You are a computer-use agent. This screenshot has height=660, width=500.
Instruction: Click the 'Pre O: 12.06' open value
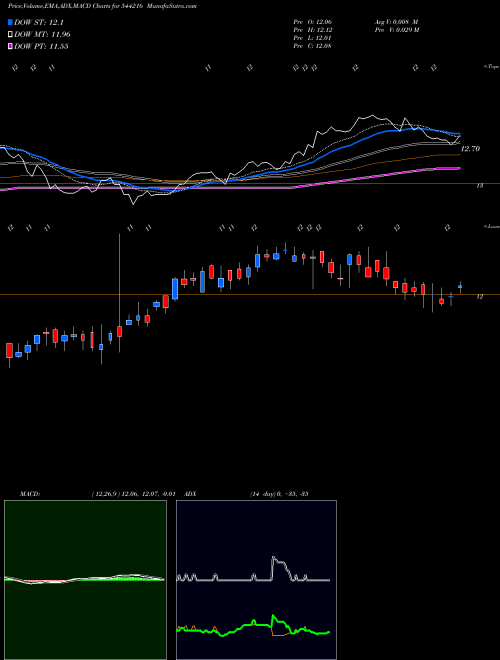click(x=312, y=21)
